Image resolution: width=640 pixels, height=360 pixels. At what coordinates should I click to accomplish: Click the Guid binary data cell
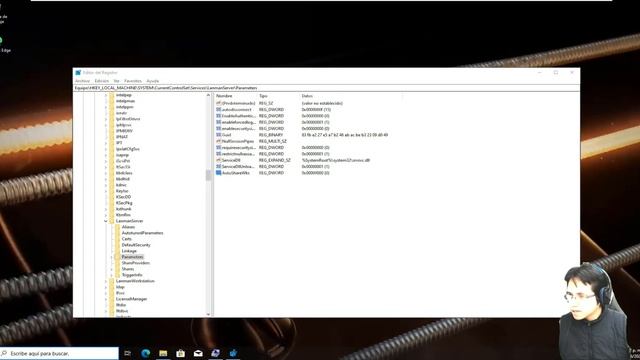[345, 135]
